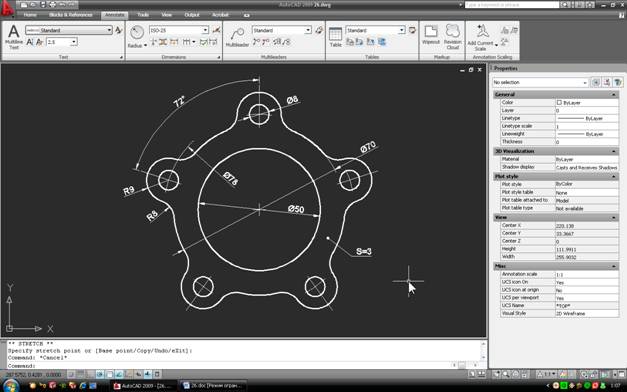627x392 pixels.
Task: Click multileader style icon beside Standard dropdown
Action: [x=319, y=30]
